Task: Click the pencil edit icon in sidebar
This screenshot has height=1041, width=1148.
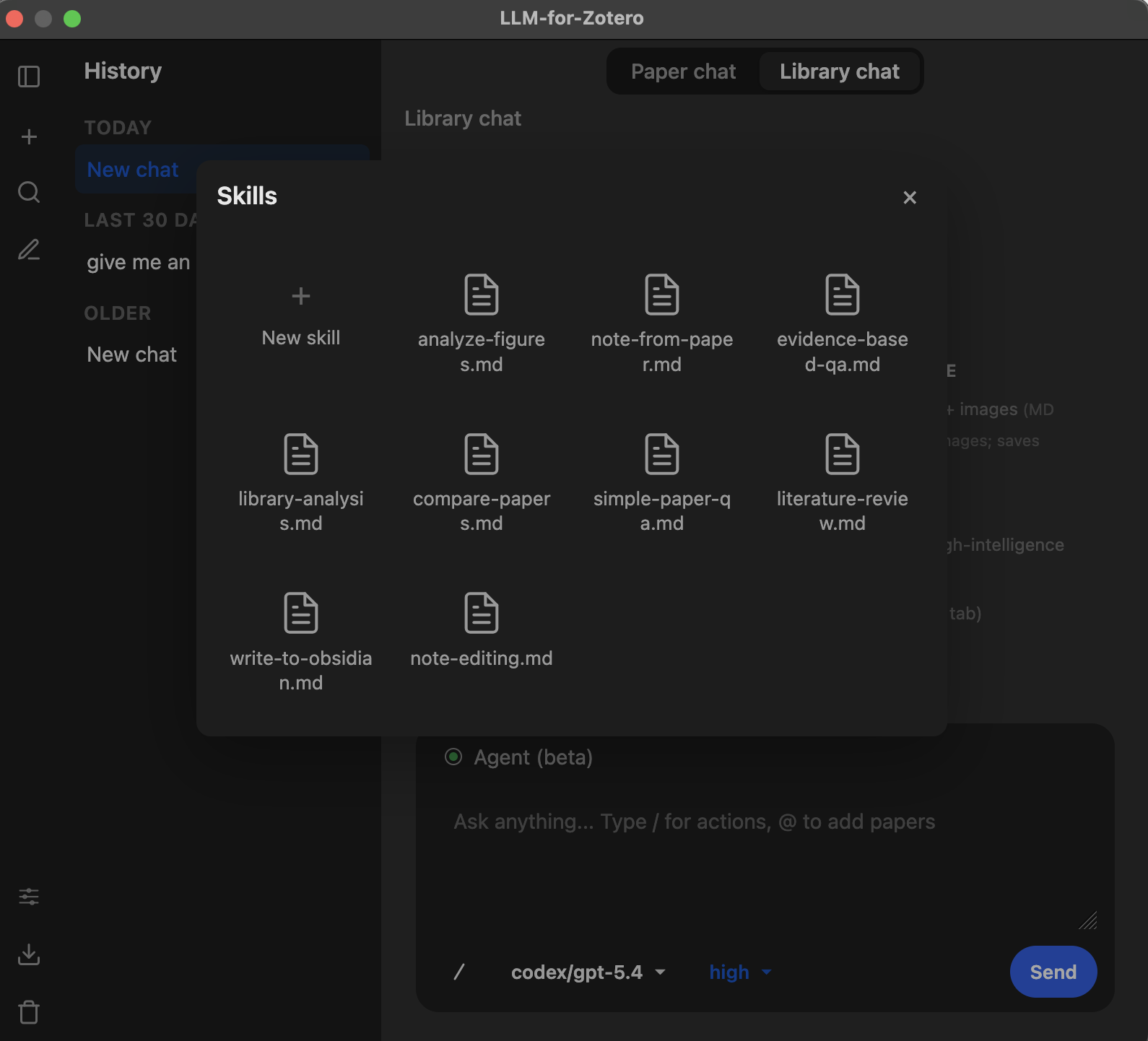Action: pos(29,250)
